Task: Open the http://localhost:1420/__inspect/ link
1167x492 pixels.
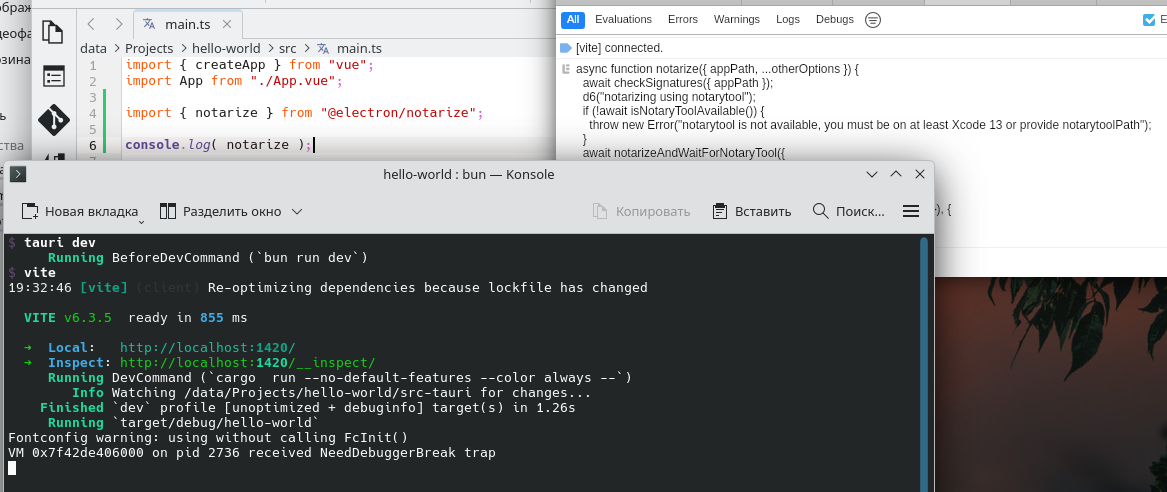Action: pos(248,362)
